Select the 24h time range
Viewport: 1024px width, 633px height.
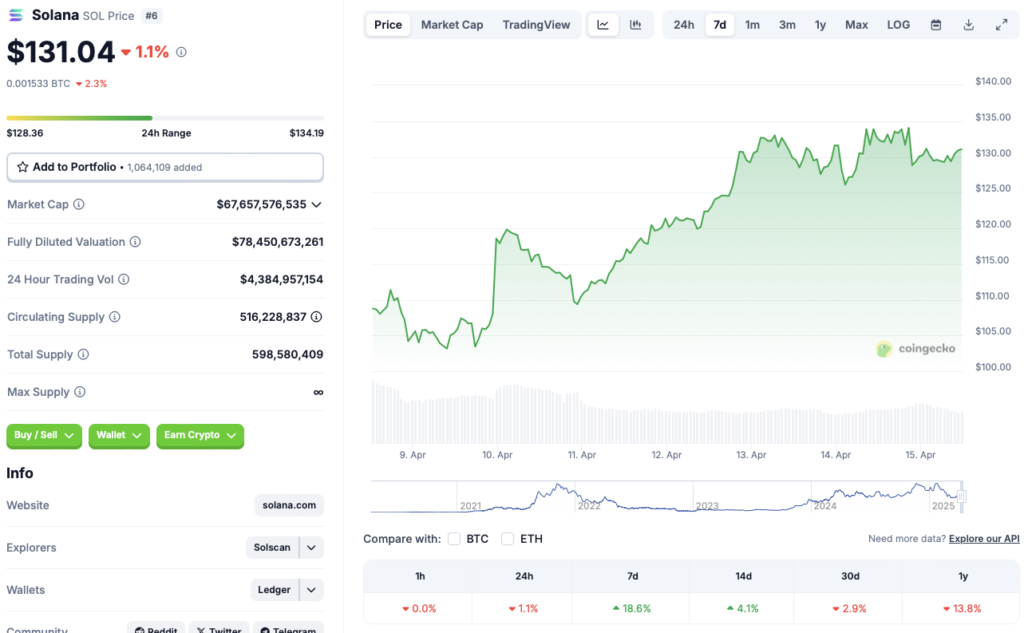tap(684, 25)
